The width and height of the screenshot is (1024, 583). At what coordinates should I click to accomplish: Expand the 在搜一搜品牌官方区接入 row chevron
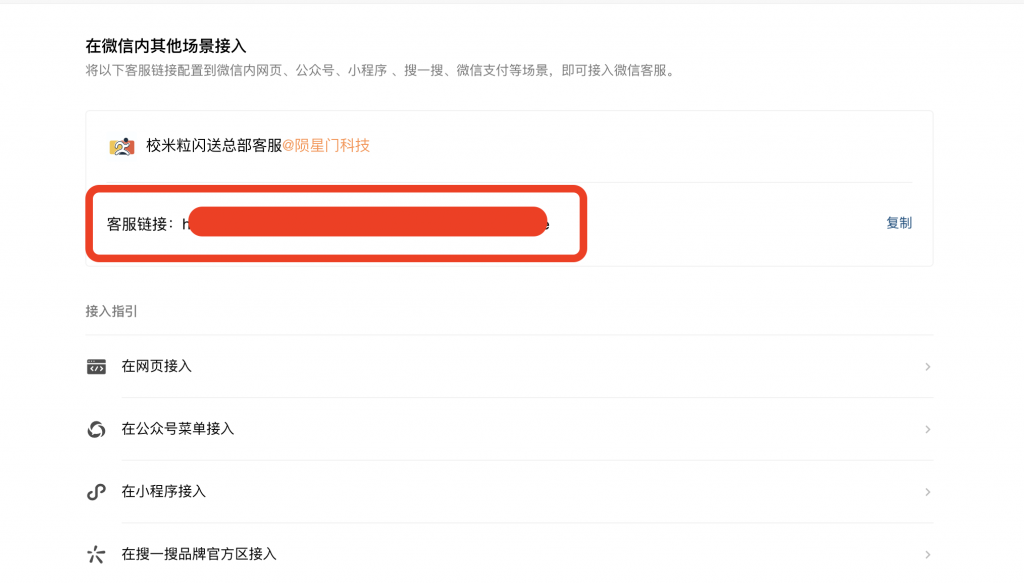[928, 554]
